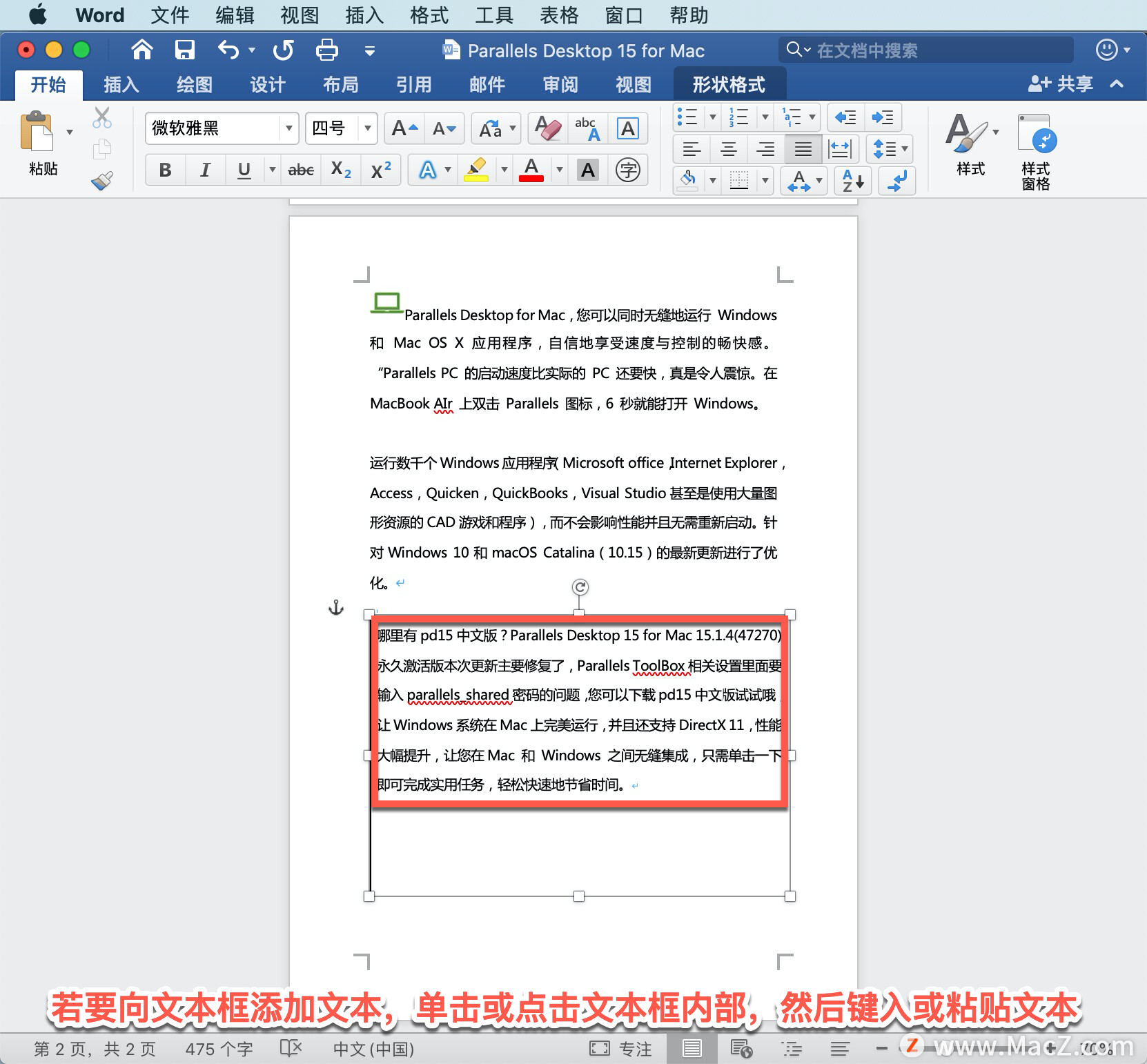Click inside the text box paragraph
Image resolution: width=1147 pixels, height=1064 pixels.
point(580,710)
